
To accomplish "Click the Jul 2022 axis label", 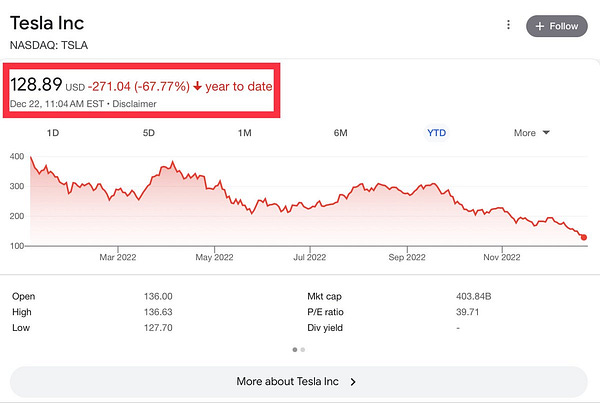I will [310, 257].
